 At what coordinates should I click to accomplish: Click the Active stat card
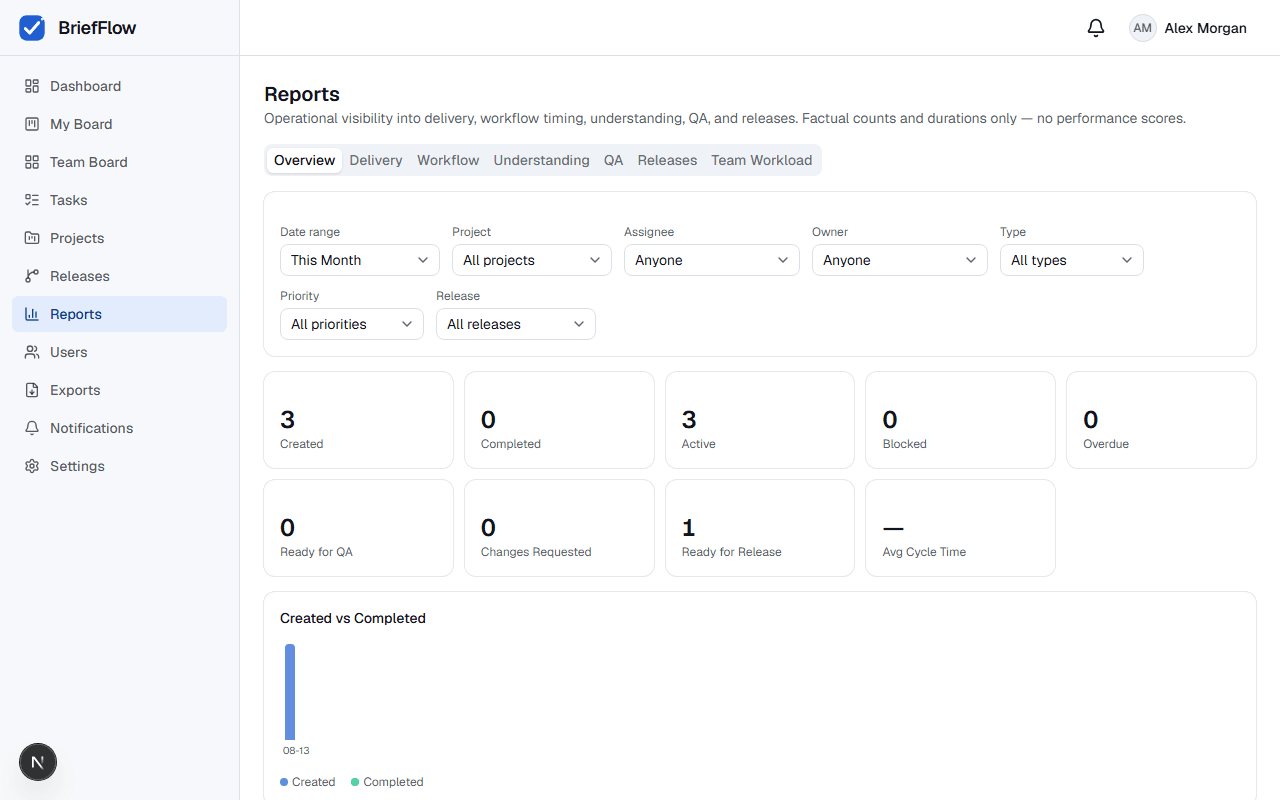point(760,420)
